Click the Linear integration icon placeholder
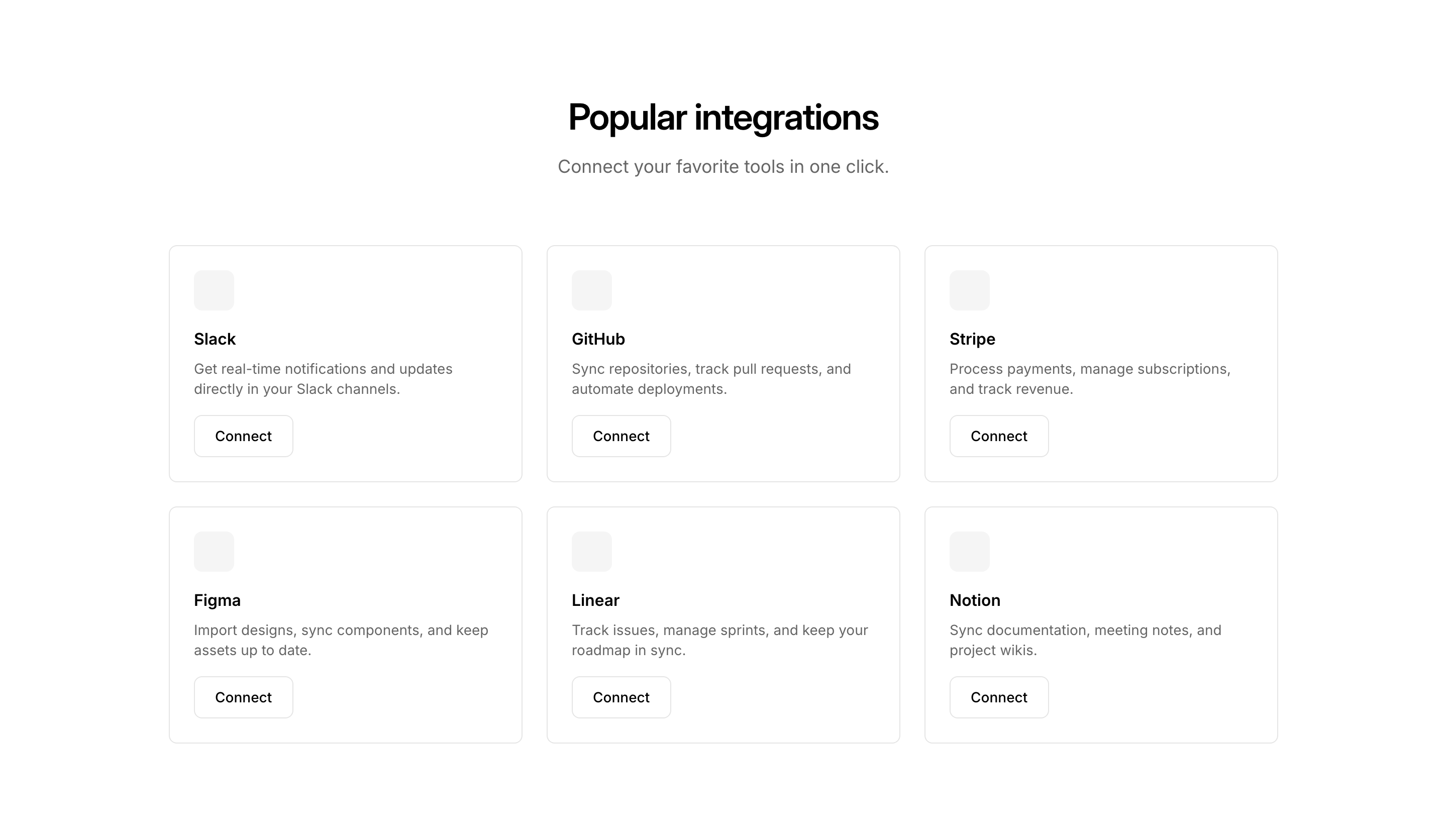Screen dimensions: 1447x840 tap(591, 551)
